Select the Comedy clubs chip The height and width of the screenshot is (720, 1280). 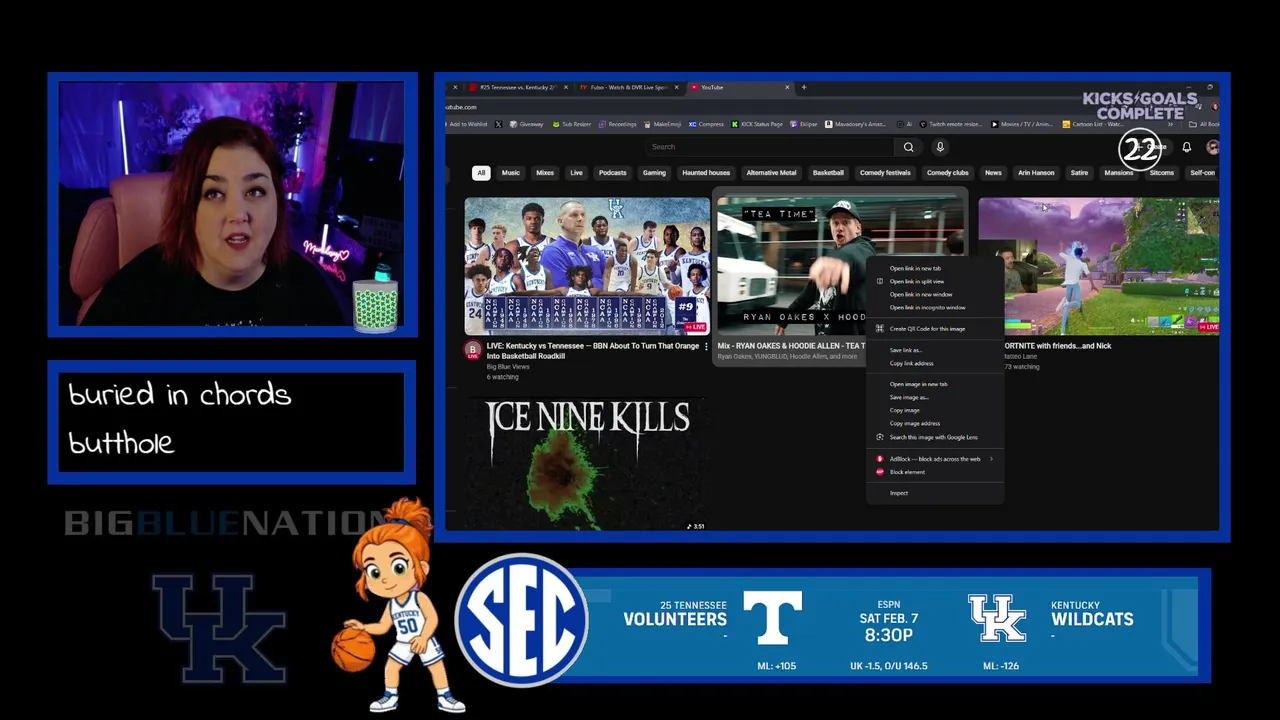[x=947, y=173]
